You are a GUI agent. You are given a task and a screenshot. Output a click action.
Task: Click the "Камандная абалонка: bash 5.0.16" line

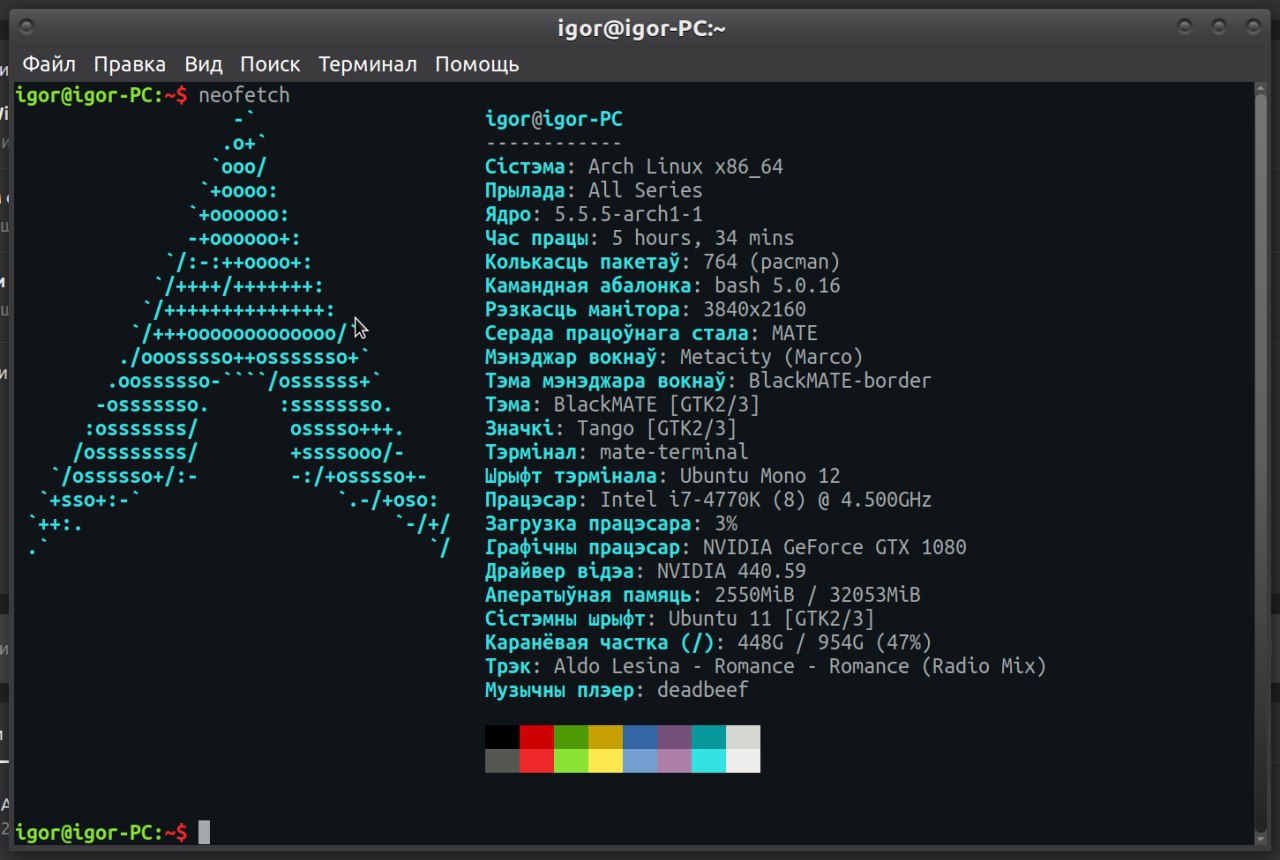click(x=663, y=287)
